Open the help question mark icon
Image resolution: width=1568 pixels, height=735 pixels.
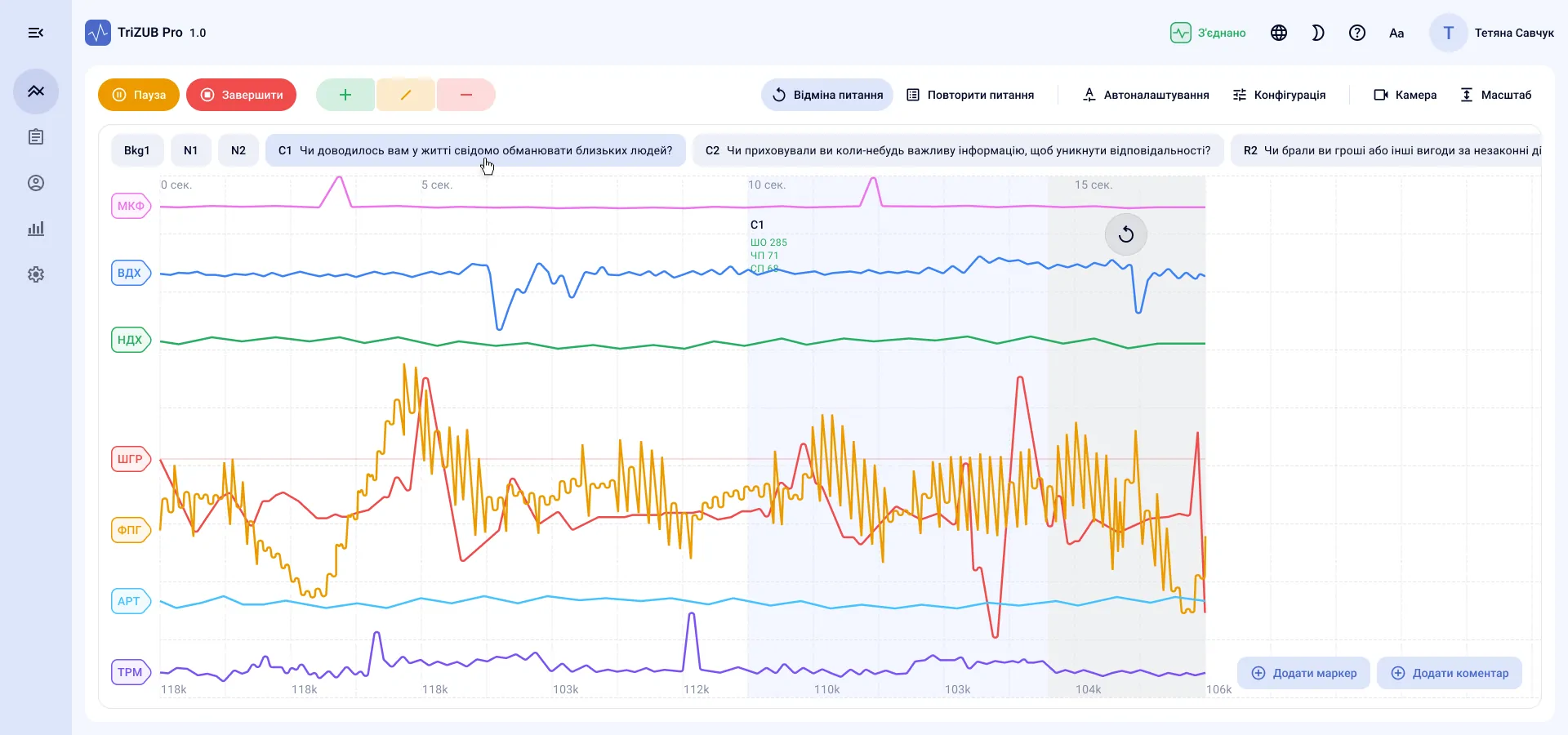[x=1357, y=33]
